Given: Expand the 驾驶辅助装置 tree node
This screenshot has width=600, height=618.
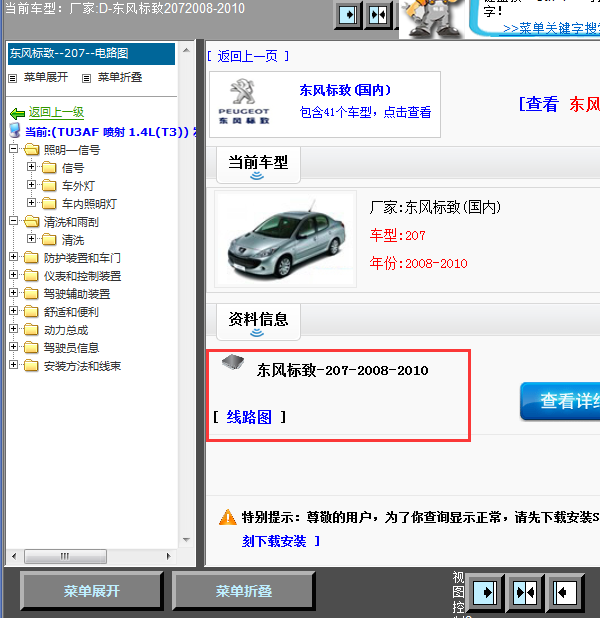Looking at the screenshot, I should click(x=13, y=293).
